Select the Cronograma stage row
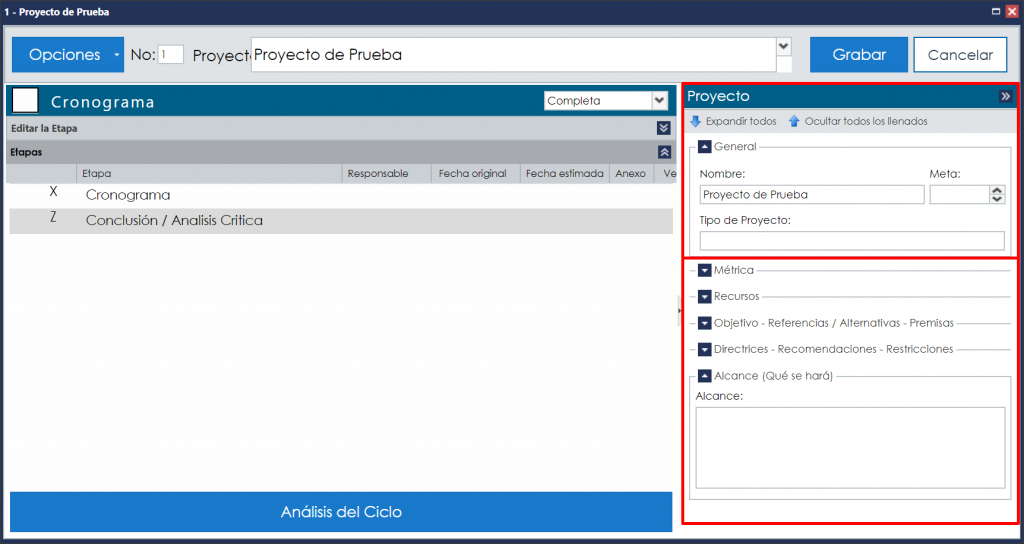 click(x=341, y=195)
